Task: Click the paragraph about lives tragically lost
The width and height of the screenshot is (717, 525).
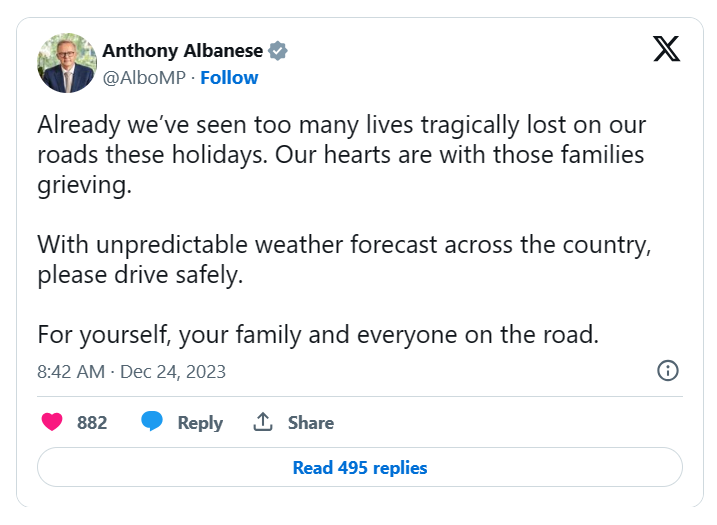Action: (341, 156)
